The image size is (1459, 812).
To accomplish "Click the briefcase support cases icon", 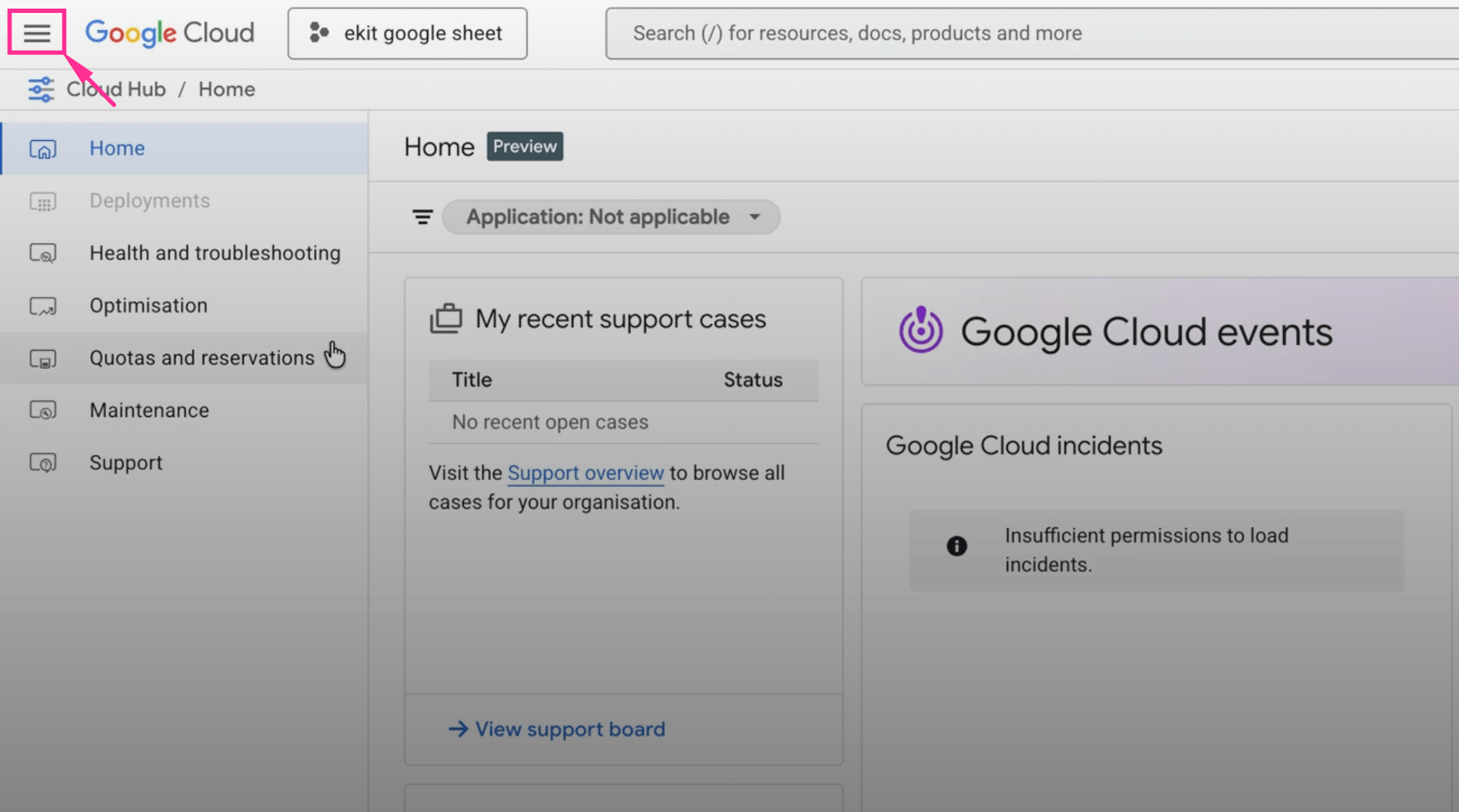I will (446, 318).
